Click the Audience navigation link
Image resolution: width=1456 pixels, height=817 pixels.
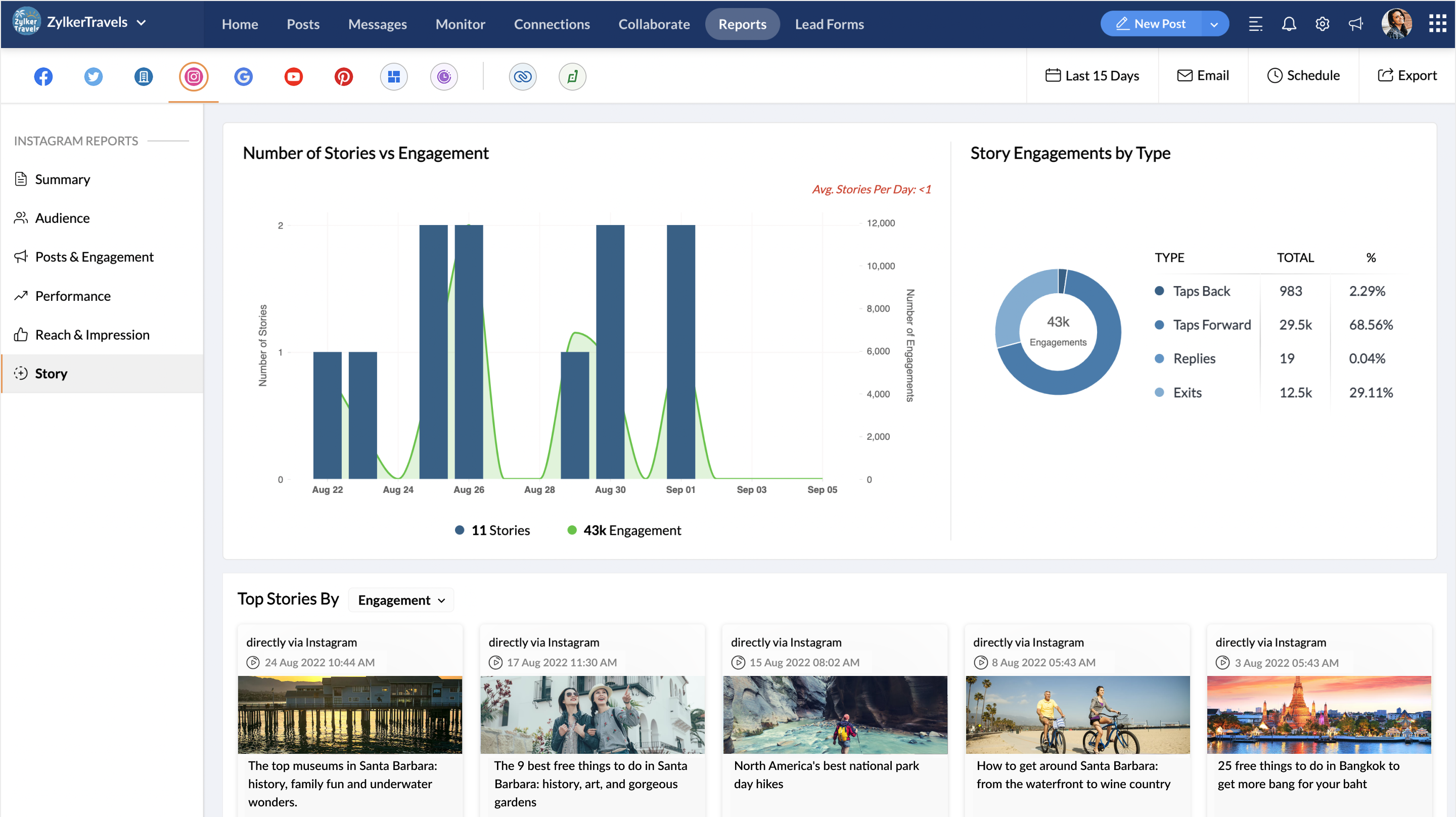(x=62, y=217)
